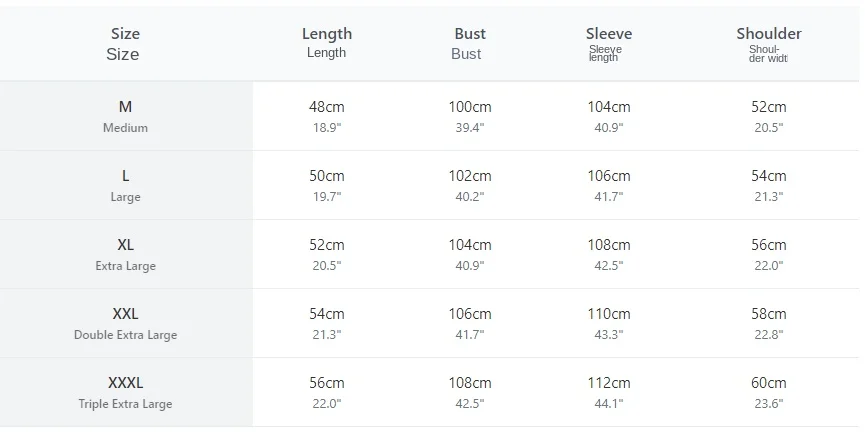
Task: Click the Size column header
Action: [x=125, y=44]
